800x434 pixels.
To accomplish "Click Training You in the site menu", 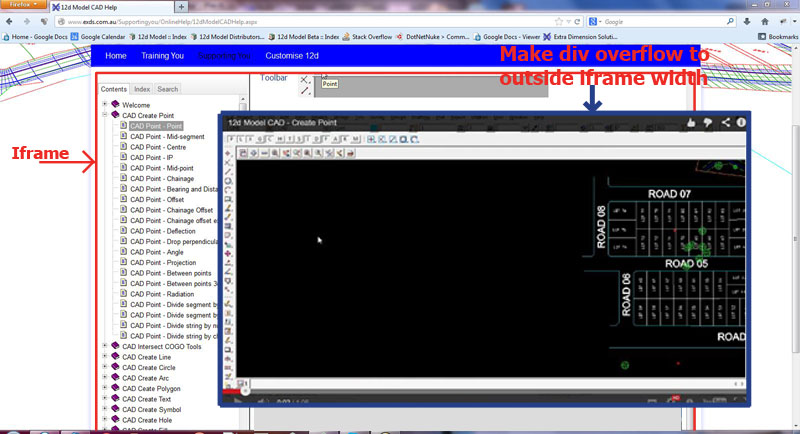I will (162, 56).
